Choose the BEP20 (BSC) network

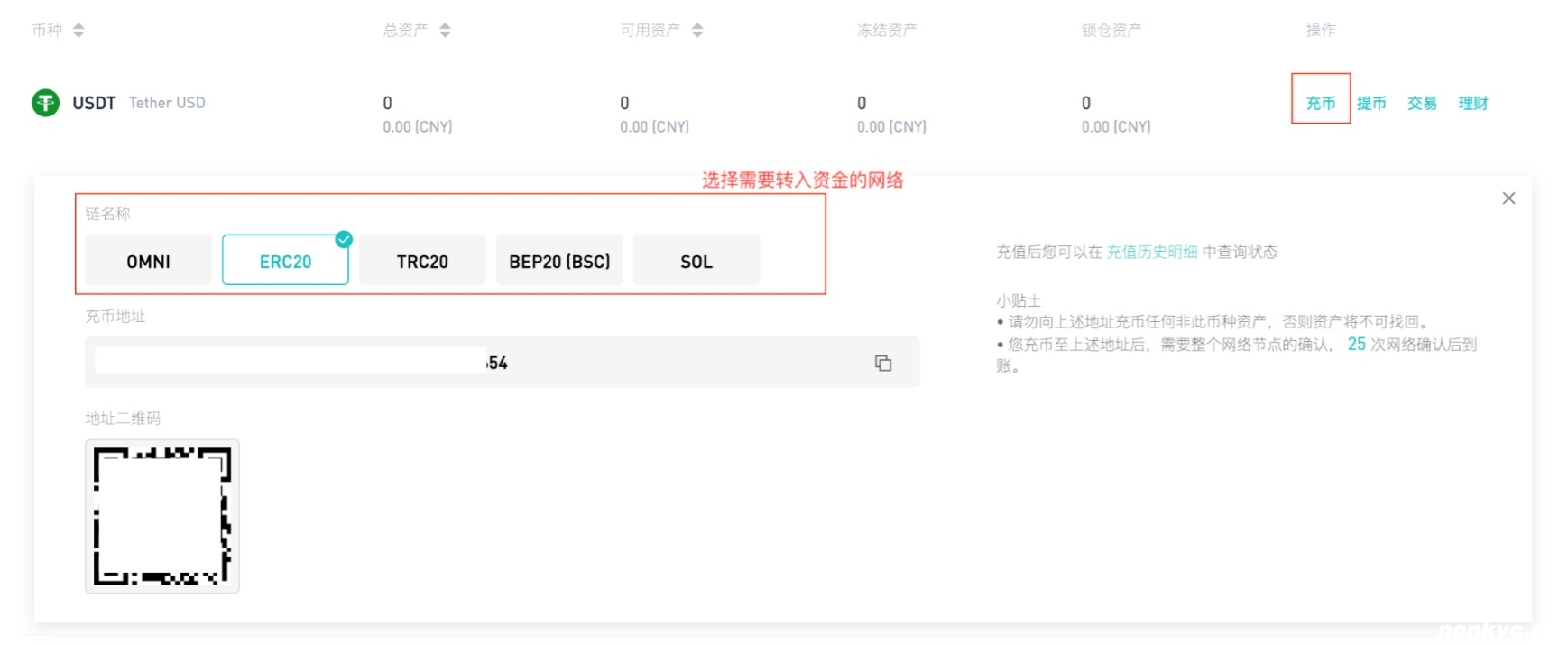pyautogui.click(x=559, y=261)
